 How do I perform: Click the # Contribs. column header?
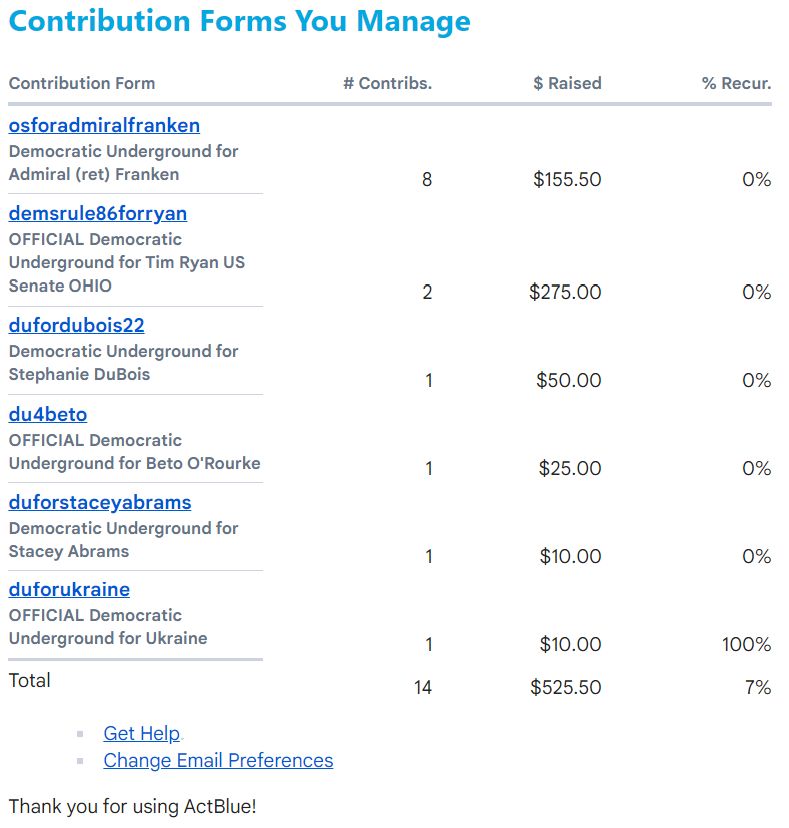(388, 83)
